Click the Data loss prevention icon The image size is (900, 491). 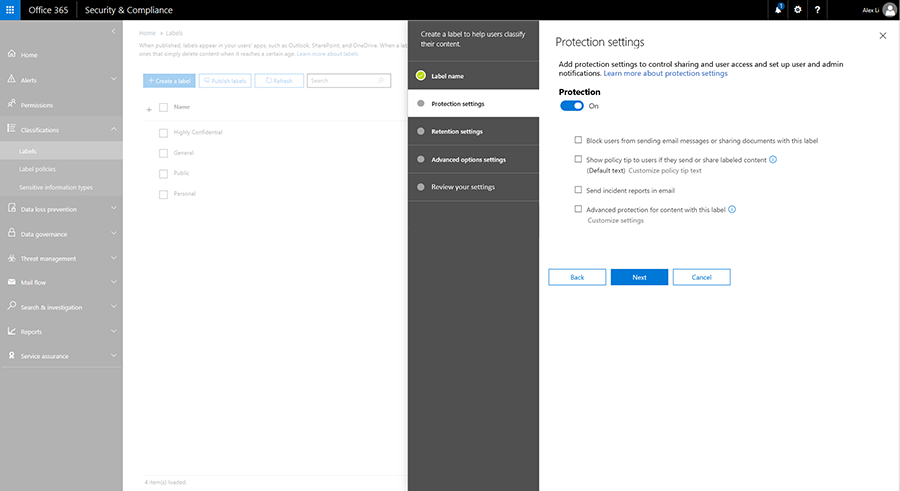(11, 208)
